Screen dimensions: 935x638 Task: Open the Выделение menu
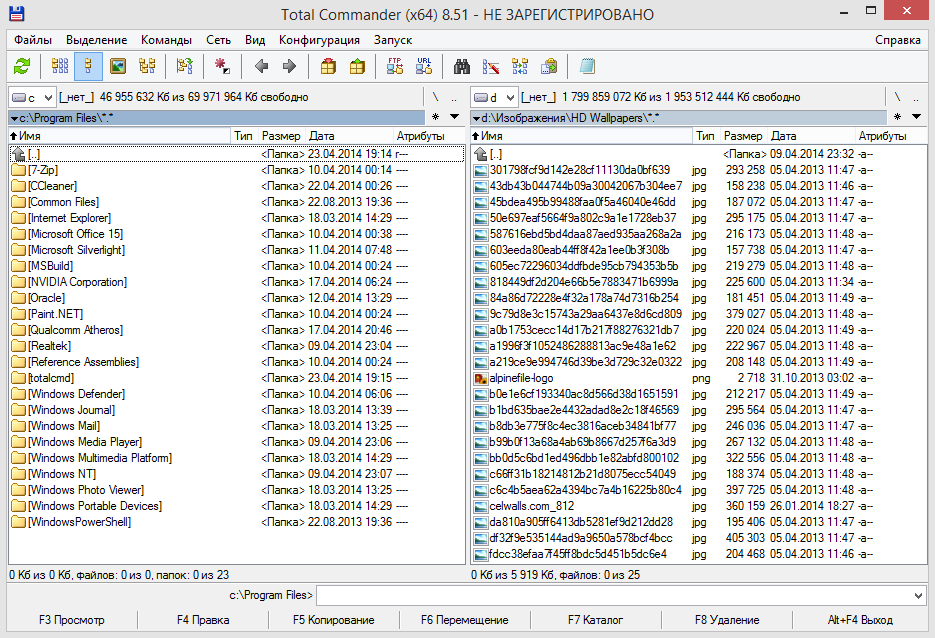[97, 40]
